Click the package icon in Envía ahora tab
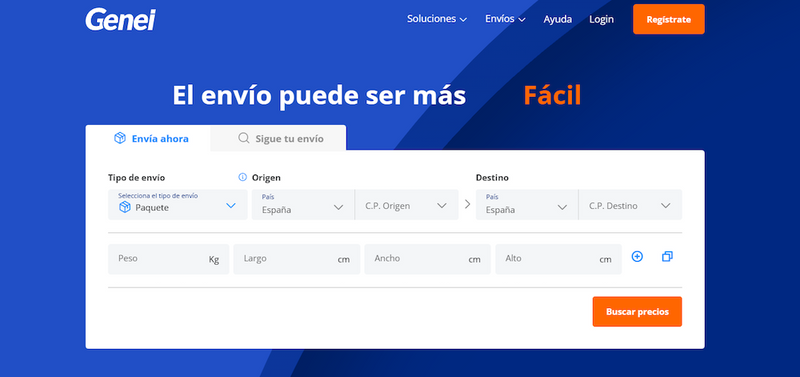Viewport: 800px width, 377px height. click(119, 138)
